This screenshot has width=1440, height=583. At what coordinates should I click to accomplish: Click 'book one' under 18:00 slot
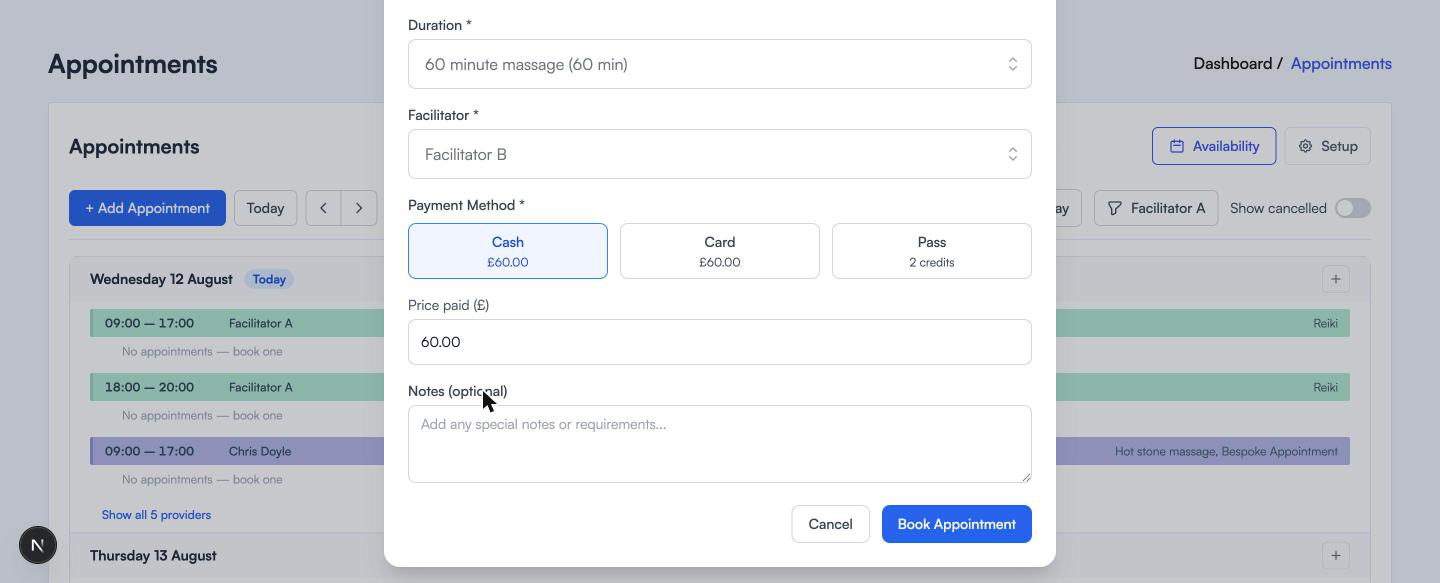[x=258, y=415]
